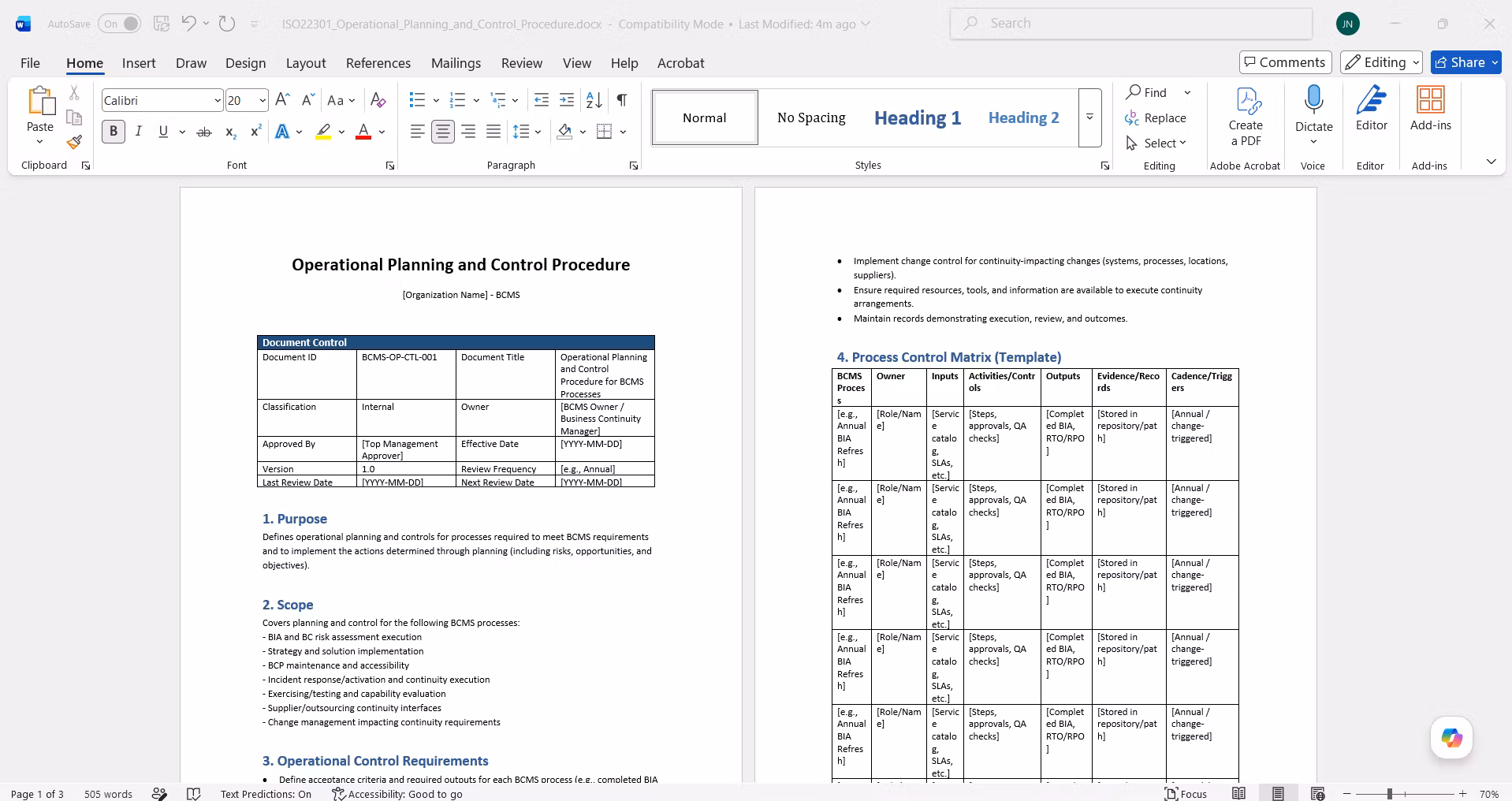1512x801 pixels.
Task: Switch to the Design tab
Action: tap(245, 63)
